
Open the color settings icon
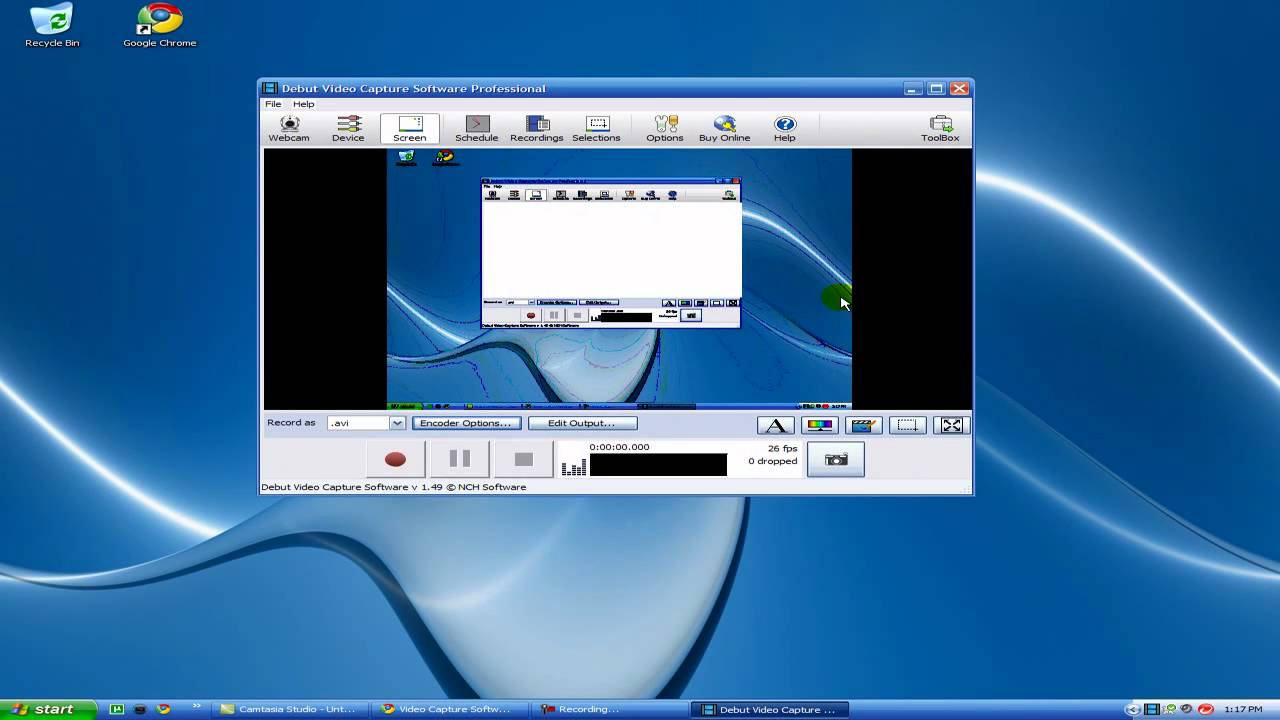click(x=819, y=425)
